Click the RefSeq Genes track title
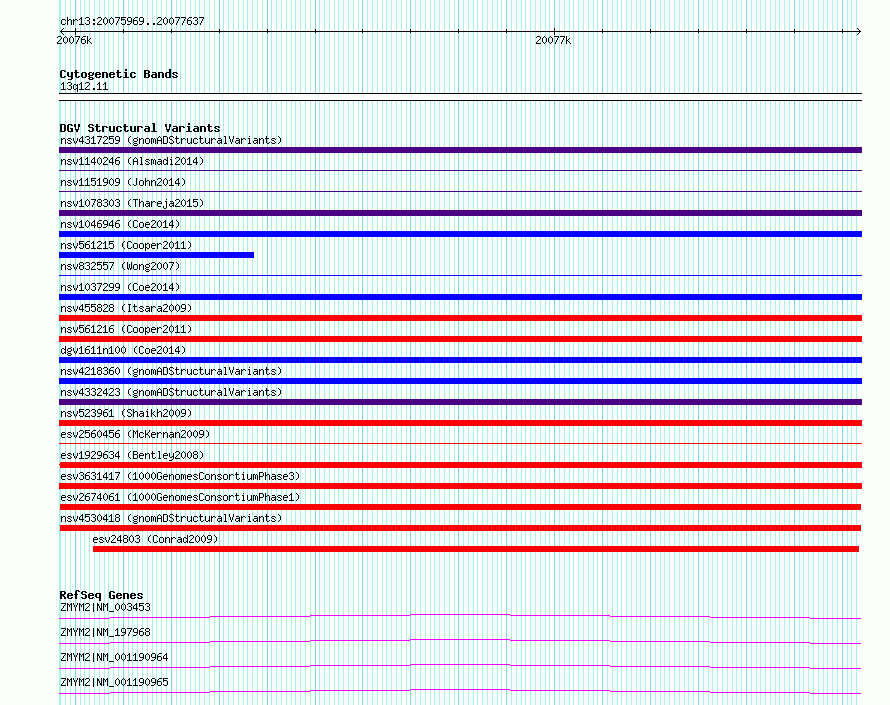This screenshot has height=705, width=890. pyautogui.click(x=101, y=595)
